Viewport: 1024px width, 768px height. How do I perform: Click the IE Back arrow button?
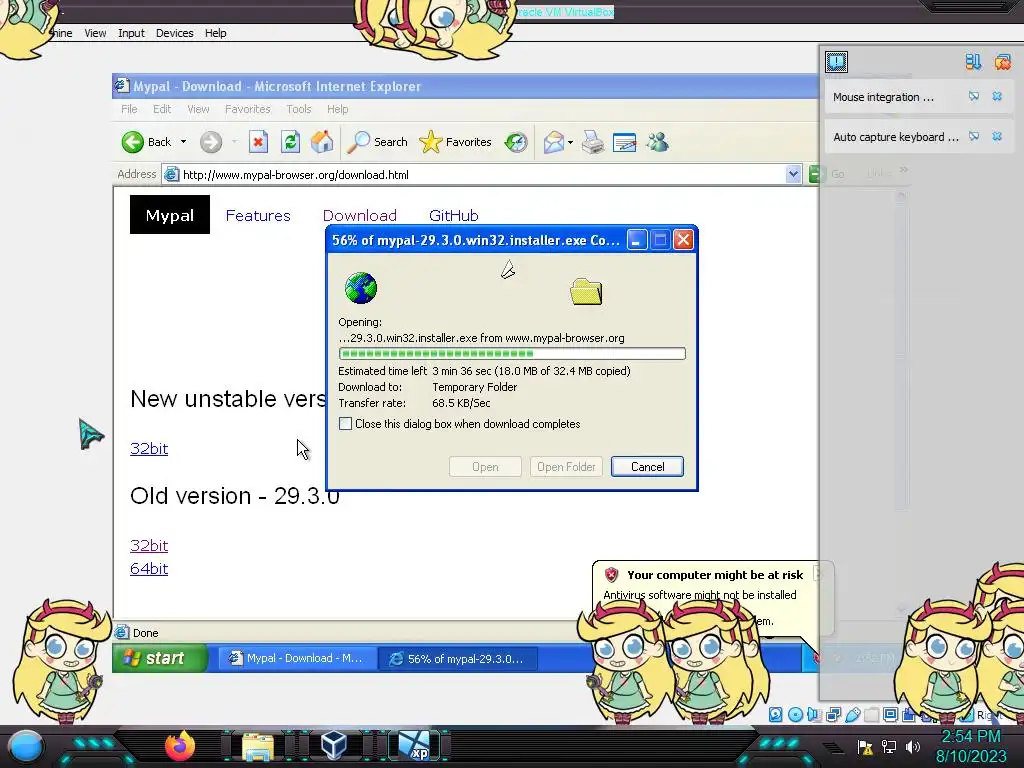[133, 142]
